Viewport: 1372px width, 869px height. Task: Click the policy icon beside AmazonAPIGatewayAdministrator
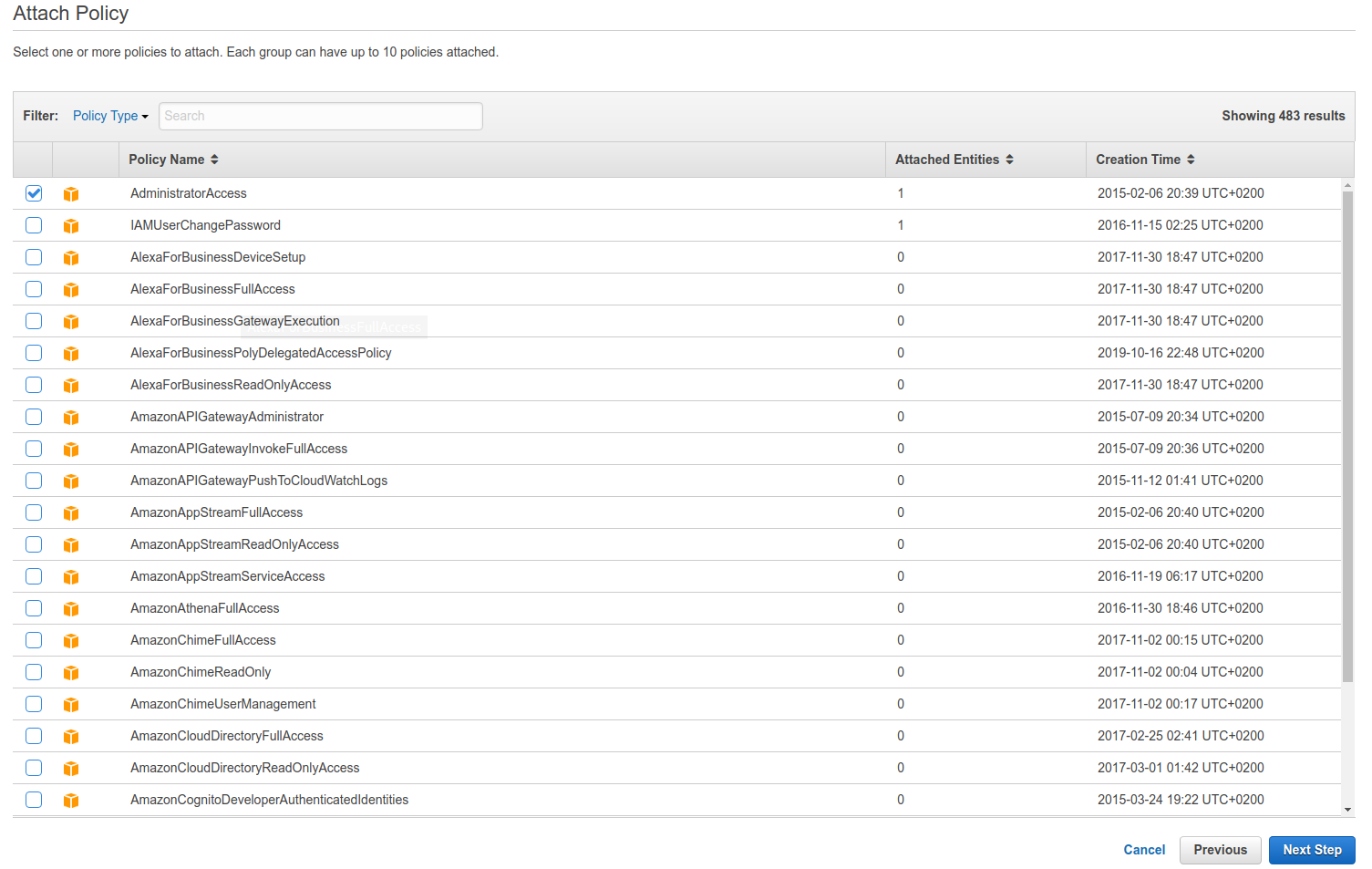[x=71, y=418]
